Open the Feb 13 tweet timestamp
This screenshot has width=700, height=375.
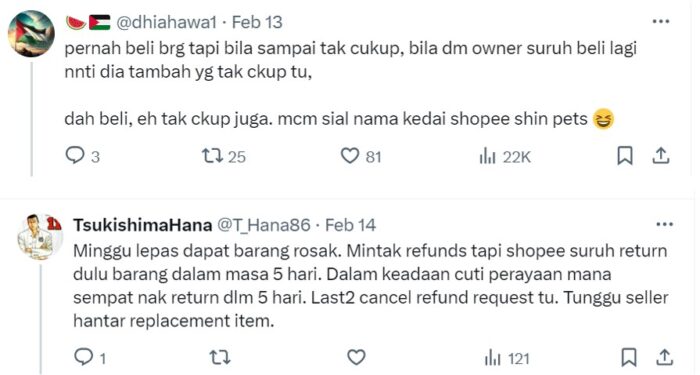pyautogui.click(x=257, y=22)
